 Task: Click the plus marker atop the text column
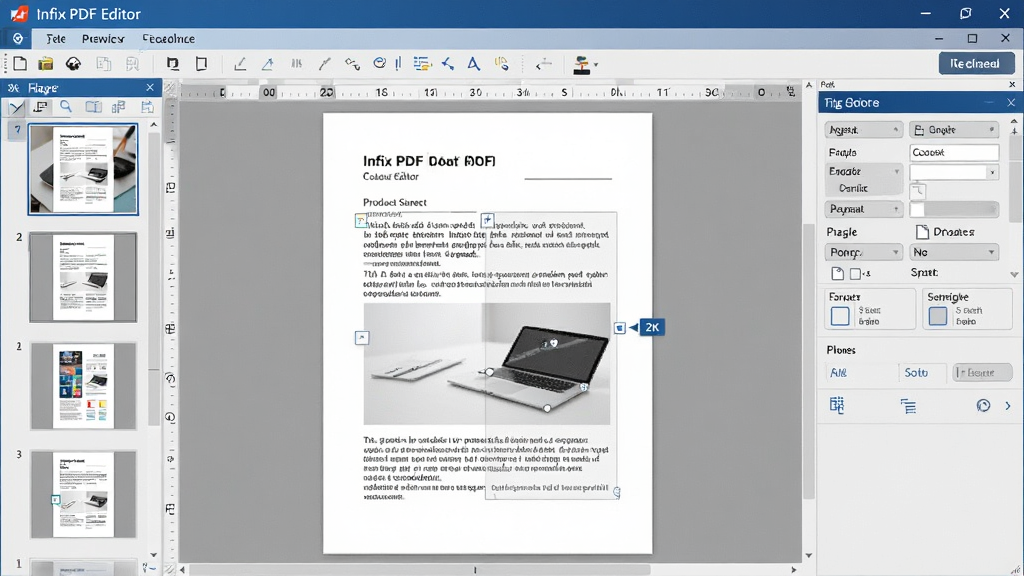pos(487,219)
